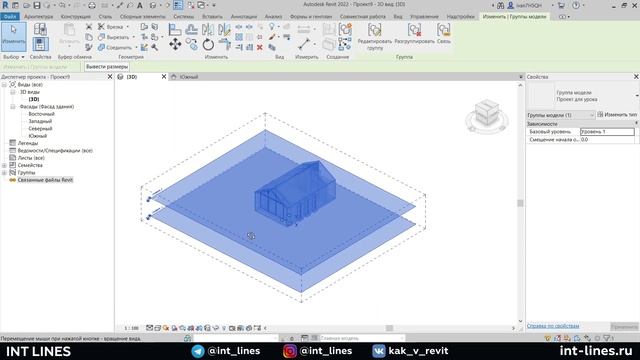This screenshot has height=360, width=640.
Task: Click the Справка по свойствам link
Action: pos(553,326)
